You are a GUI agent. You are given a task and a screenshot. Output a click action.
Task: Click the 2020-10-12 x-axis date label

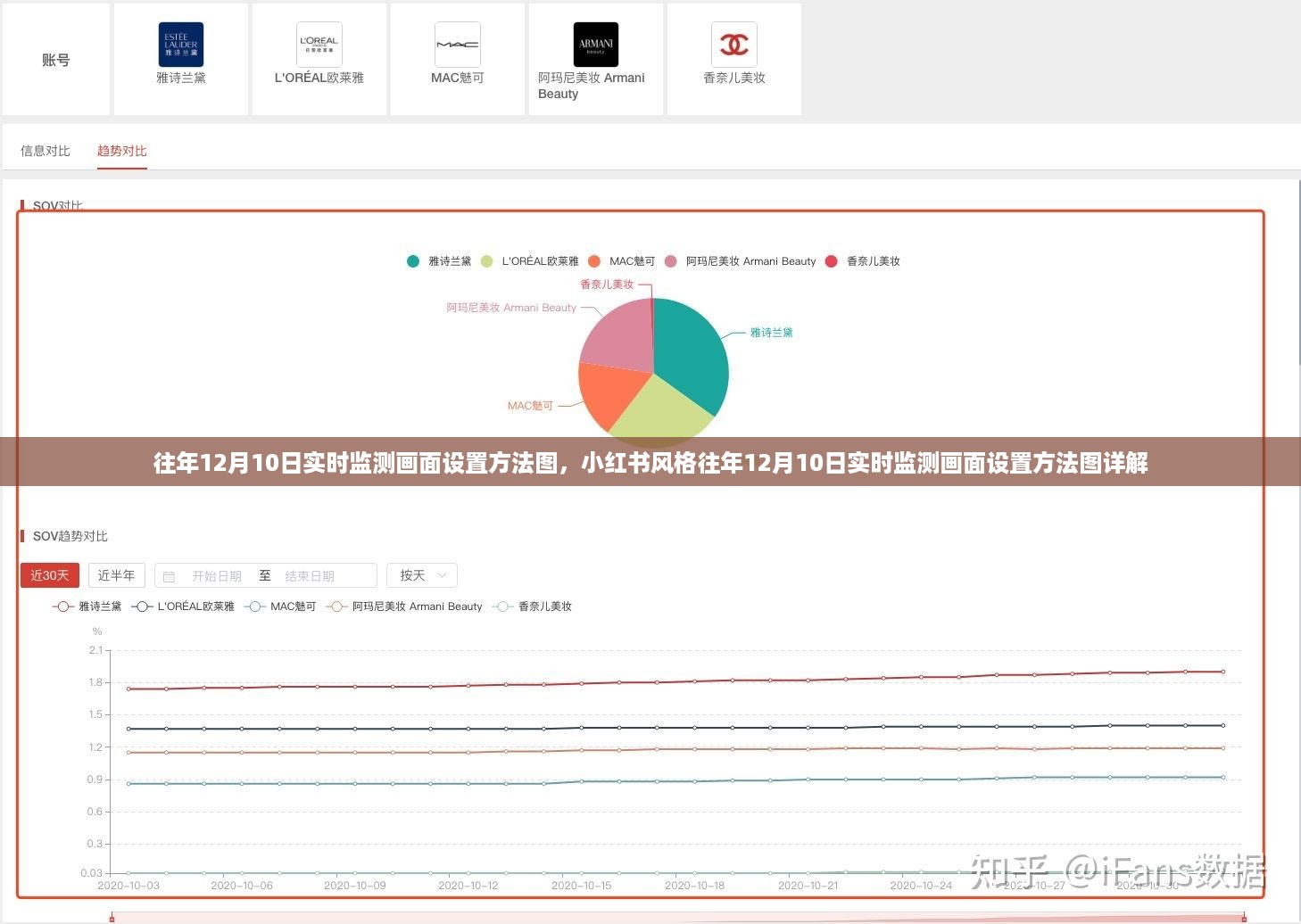click(468, 886)
